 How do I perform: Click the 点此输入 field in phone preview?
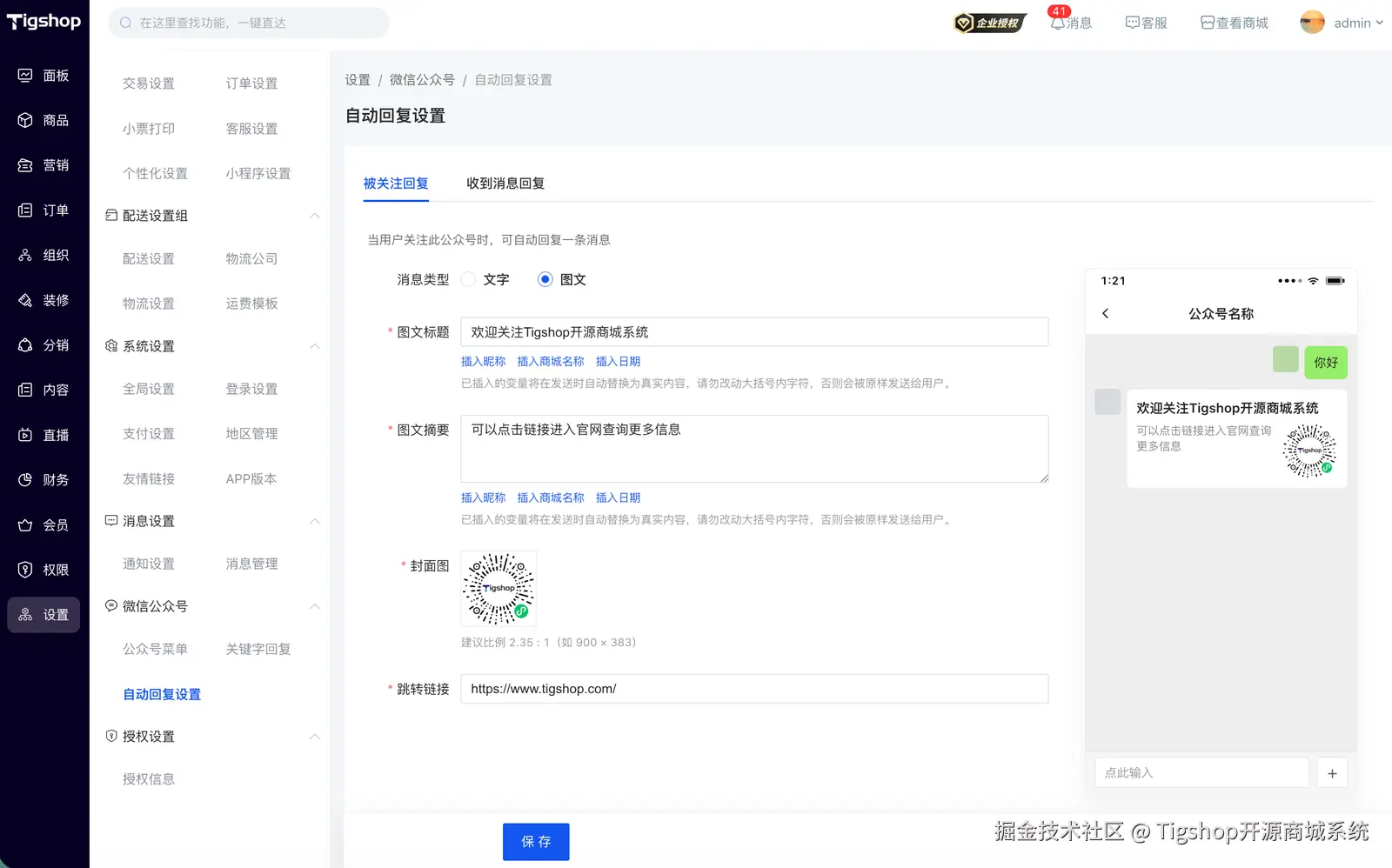[x=1201, y=773]
